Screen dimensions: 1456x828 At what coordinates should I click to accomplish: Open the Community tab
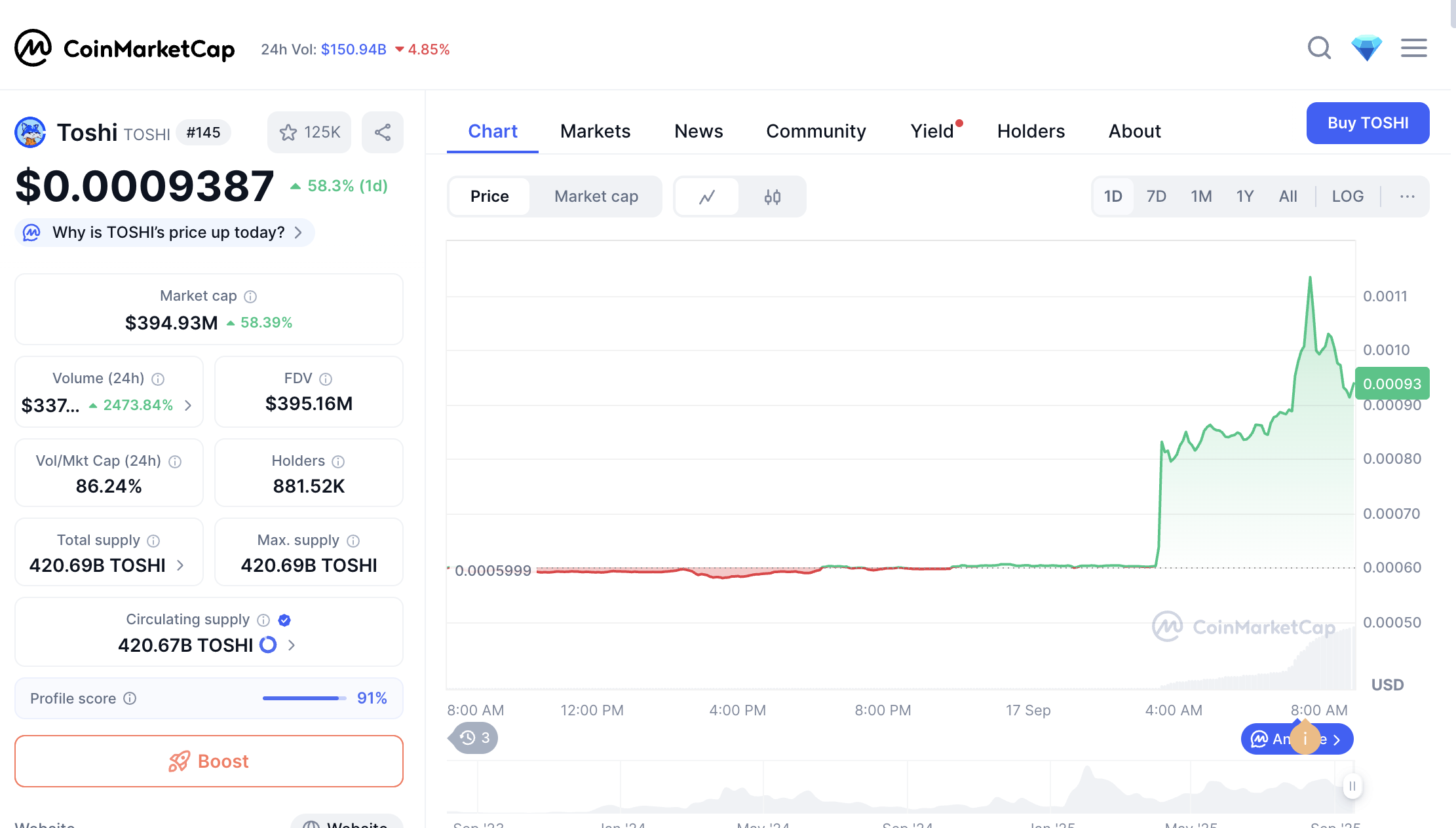[x=816, y=131]
